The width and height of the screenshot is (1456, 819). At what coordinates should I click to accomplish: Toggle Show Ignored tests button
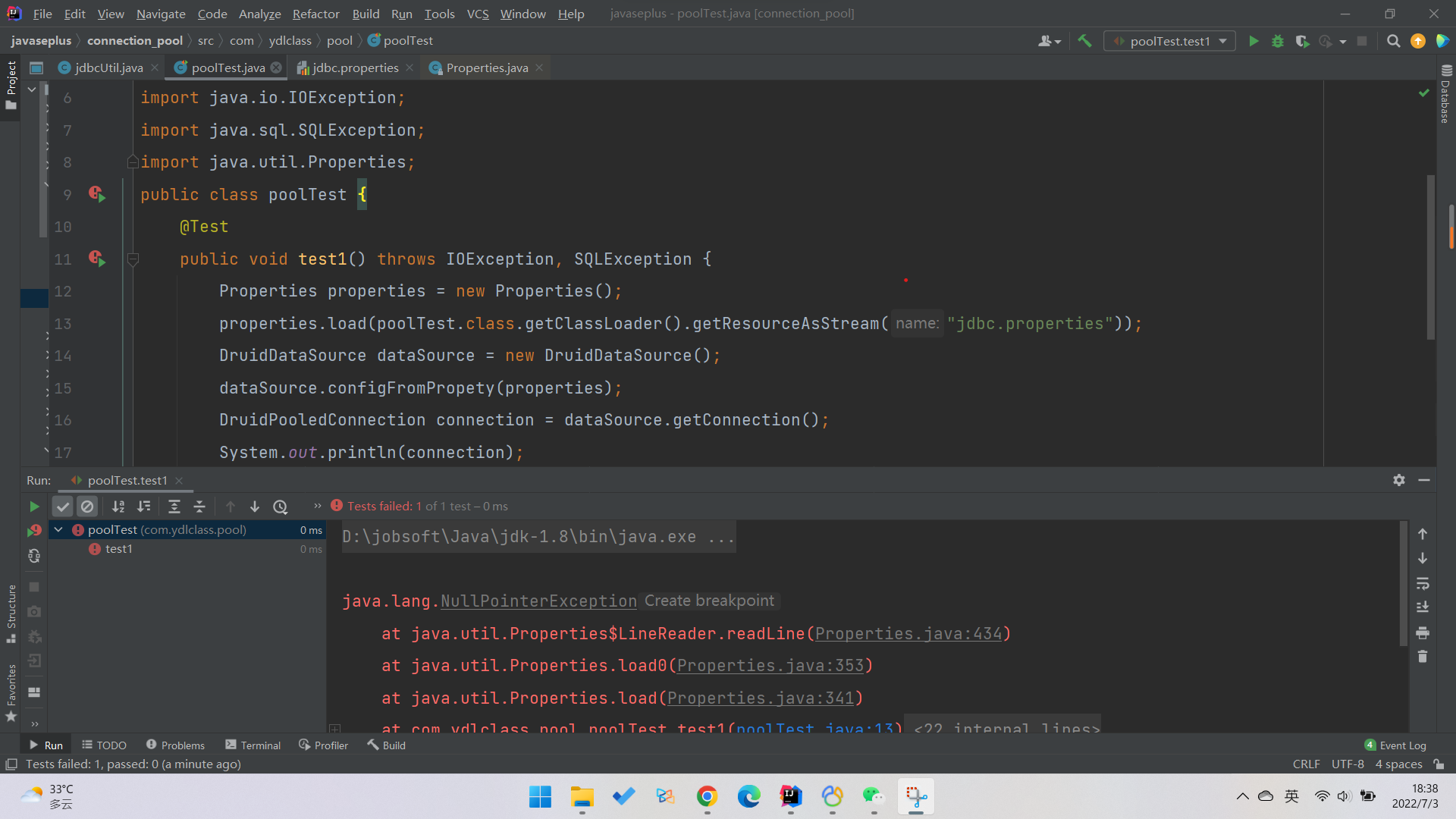point(87,506)
